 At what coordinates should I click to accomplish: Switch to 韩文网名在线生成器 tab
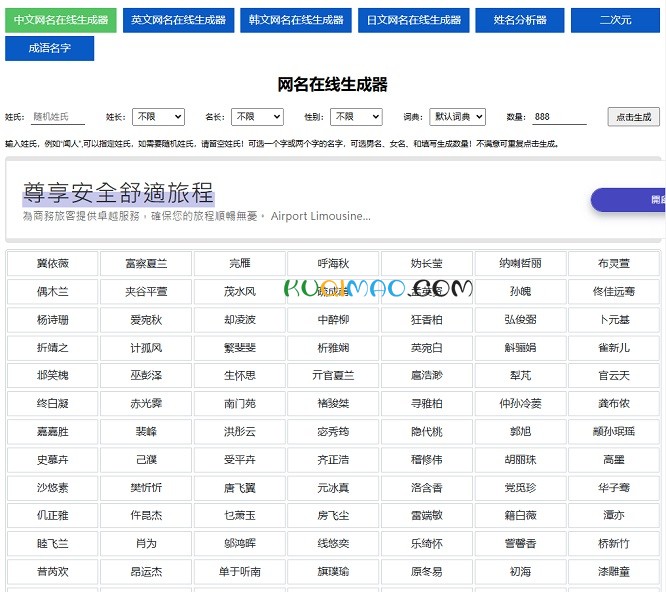pos(296,20)
